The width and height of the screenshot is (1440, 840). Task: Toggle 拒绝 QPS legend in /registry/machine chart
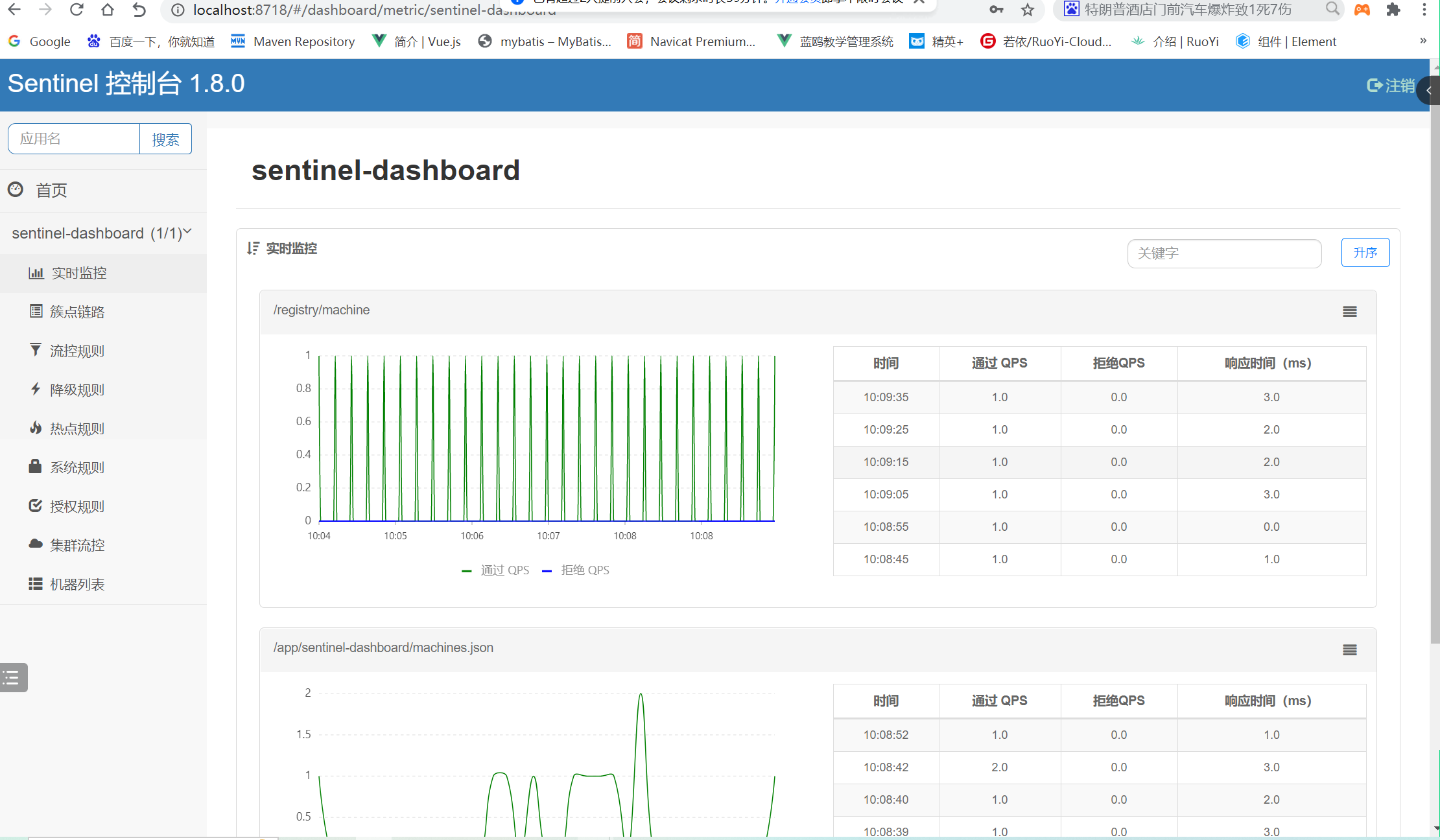point(576,570)
